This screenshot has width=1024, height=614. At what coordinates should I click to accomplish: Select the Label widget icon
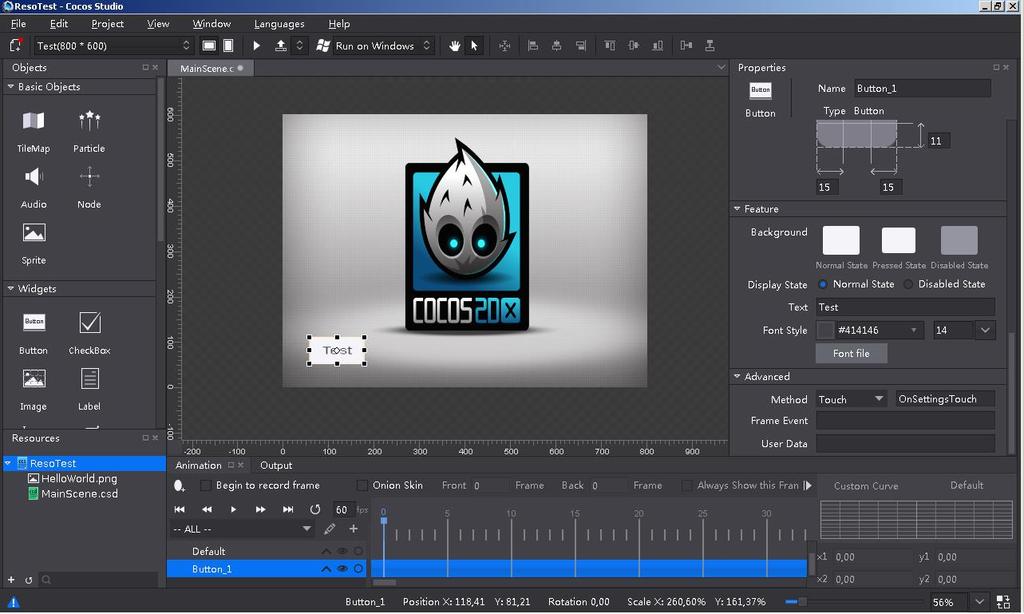89,379
